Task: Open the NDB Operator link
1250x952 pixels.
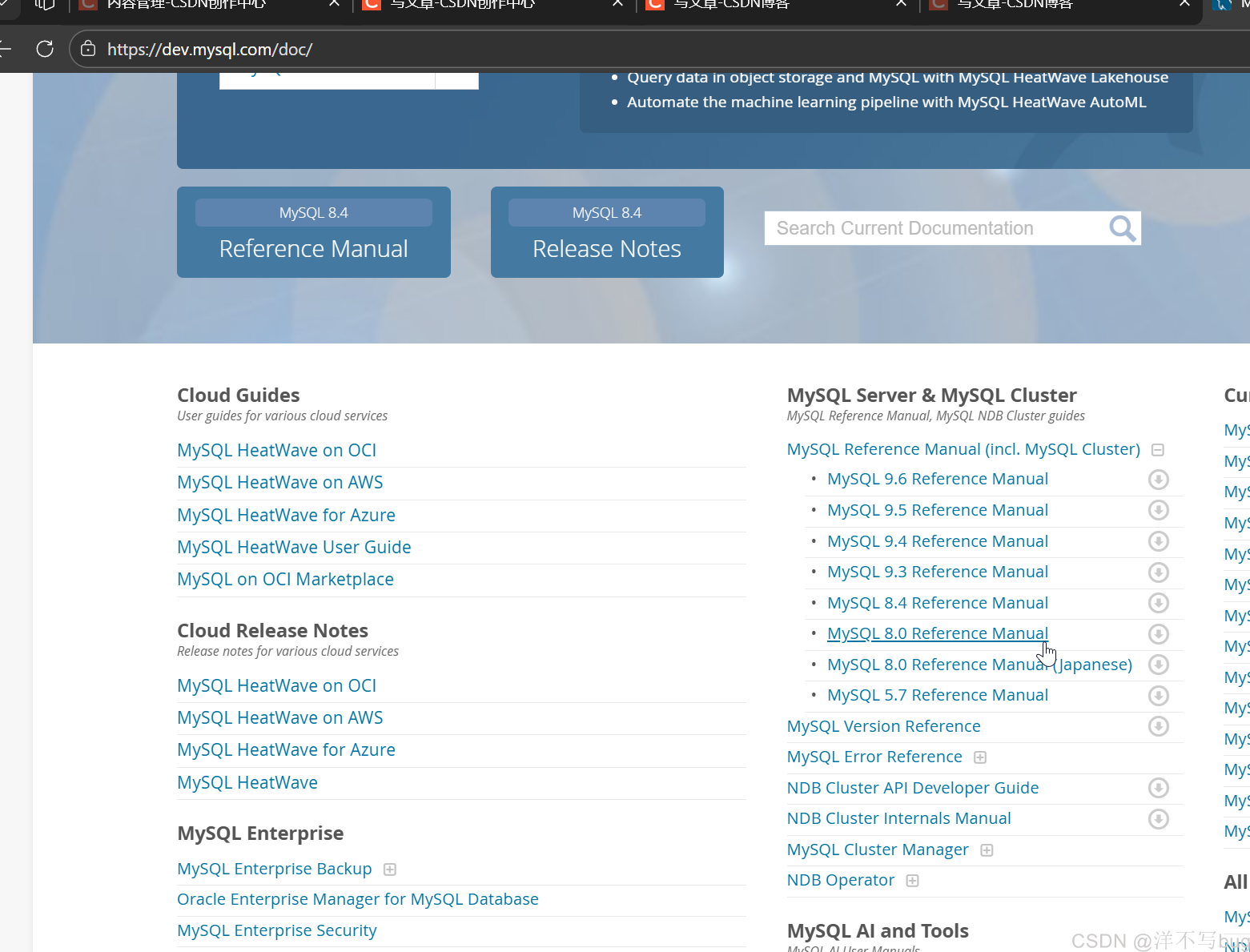Action: 841,880
